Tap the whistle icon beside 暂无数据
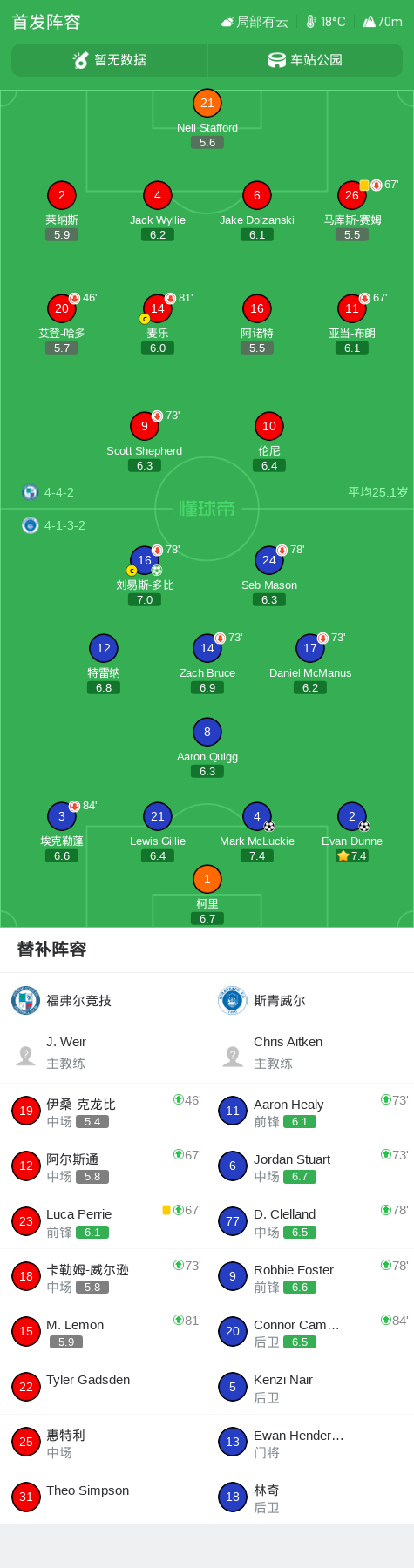This screenshot has height=1568, width=414. [x=80, y=60]
